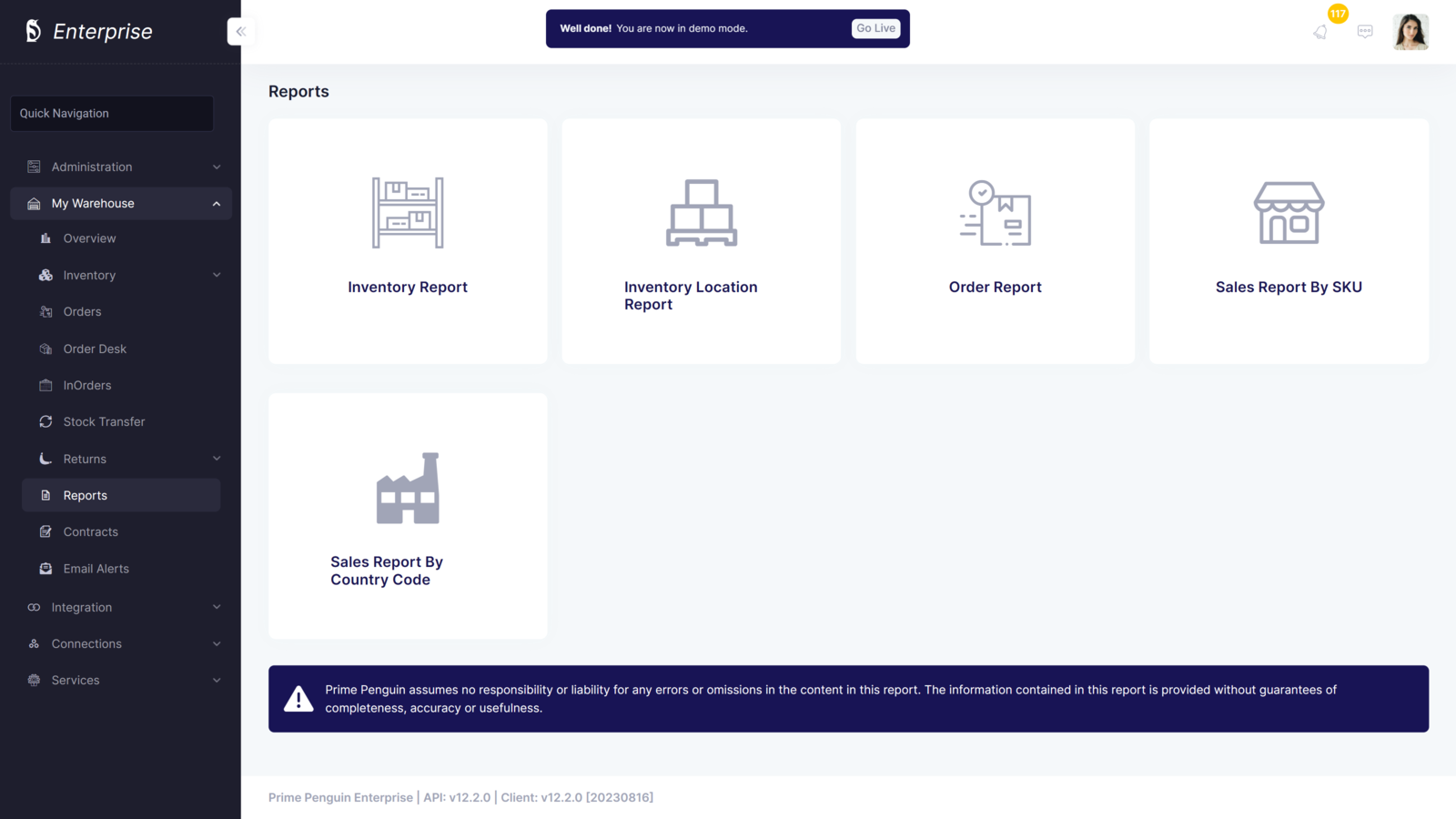
Task: Open the Order Report title link
Action: [996, 287]
